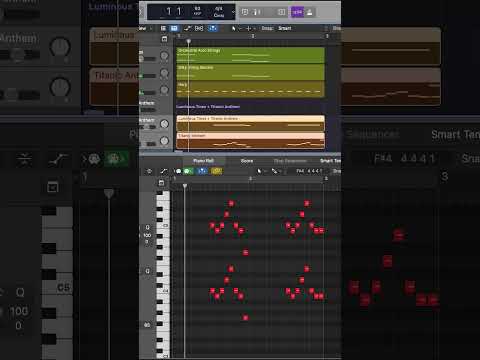Screen dimensions: 480x360
Task: Click Smart Tempo text in blurred background
Action: [x=455, y=135]
